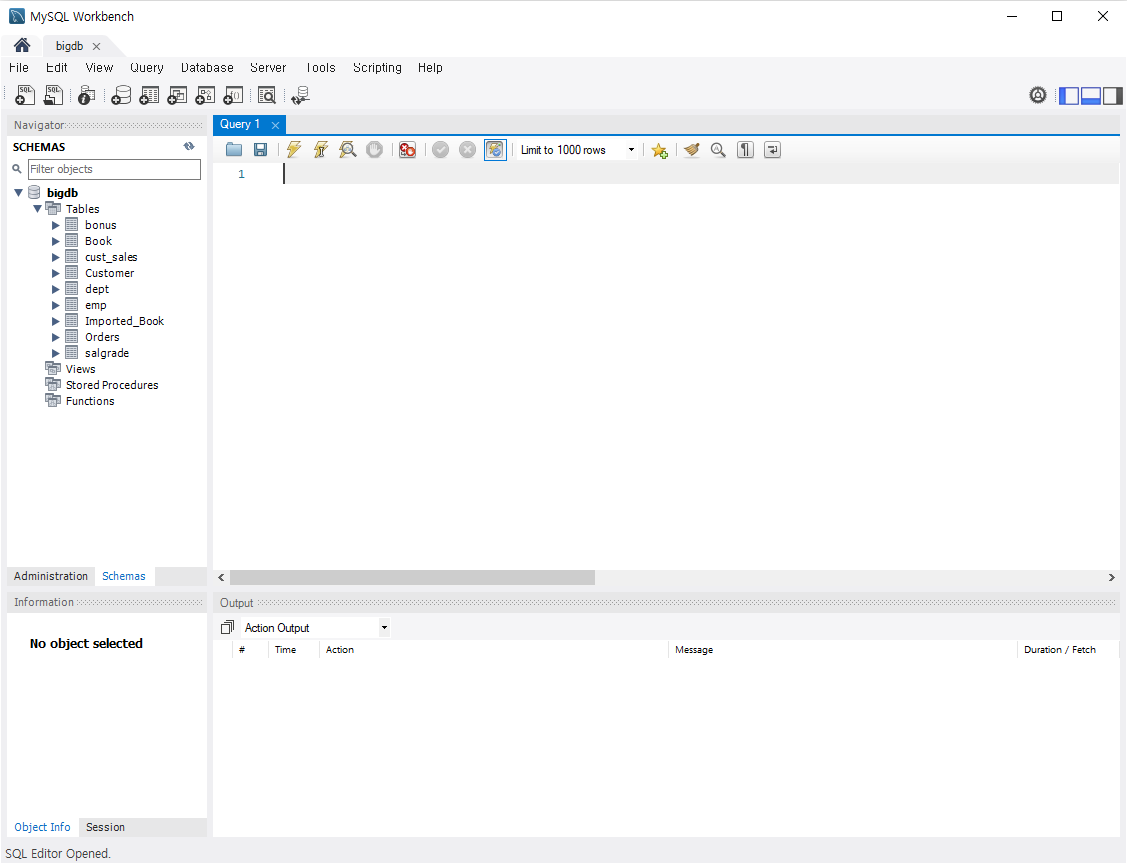Toggle the left sidebar panel visibility
Image resolution: width=1127 pixels, height=863 pixels.
[1069, 95]
